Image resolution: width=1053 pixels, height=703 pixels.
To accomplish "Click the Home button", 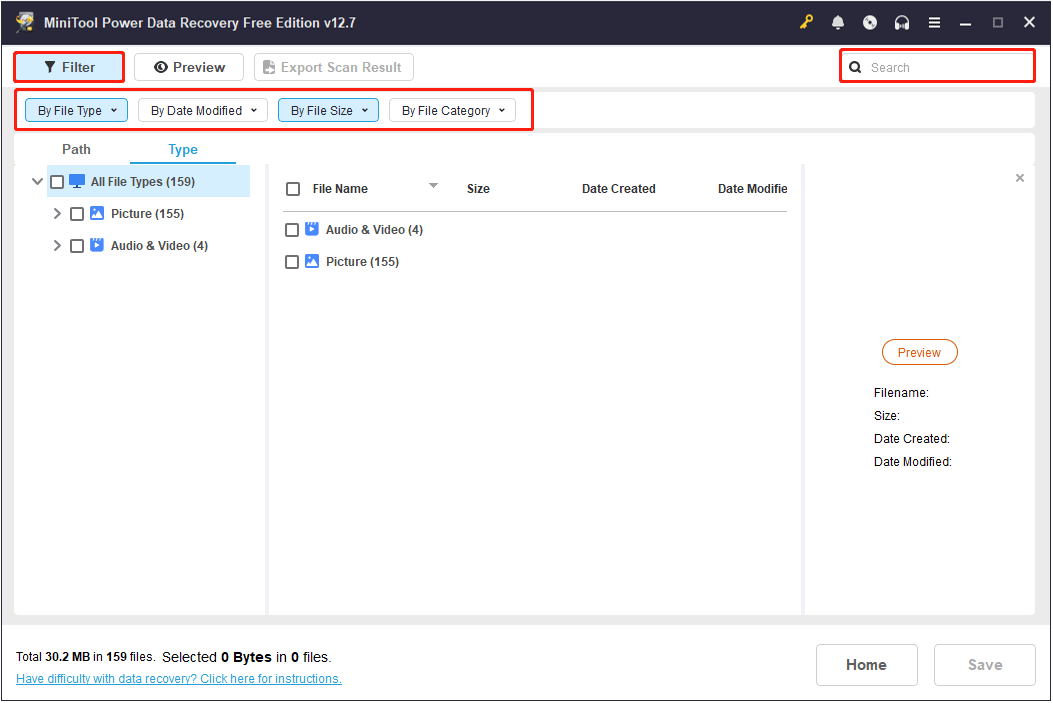I will (x=866, y=664).
